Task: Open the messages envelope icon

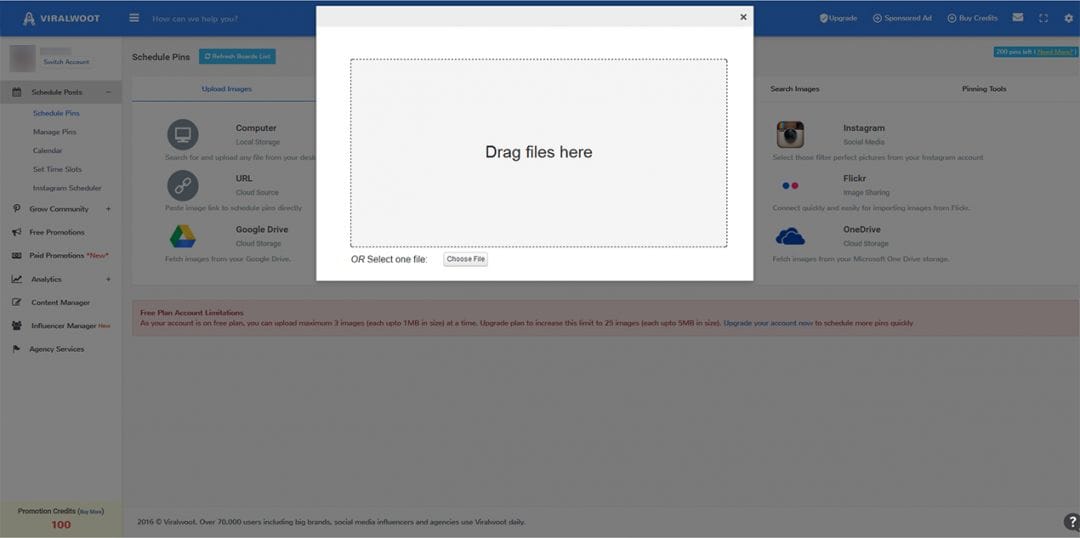Action: tap(1018, 18)
